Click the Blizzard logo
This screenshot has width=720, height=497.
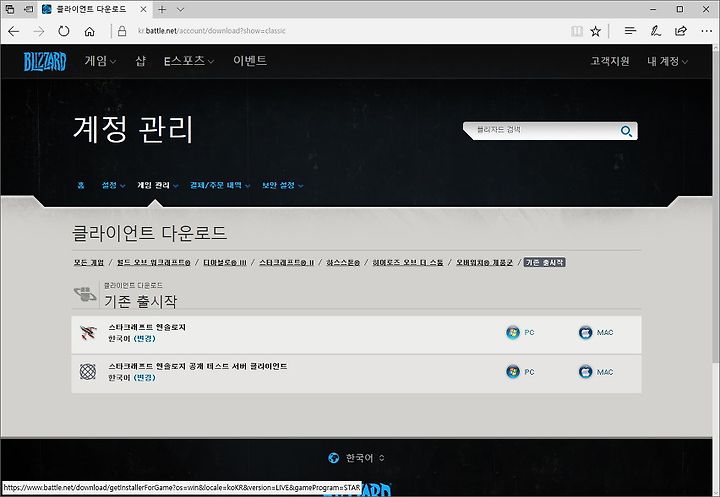[45, 62]
